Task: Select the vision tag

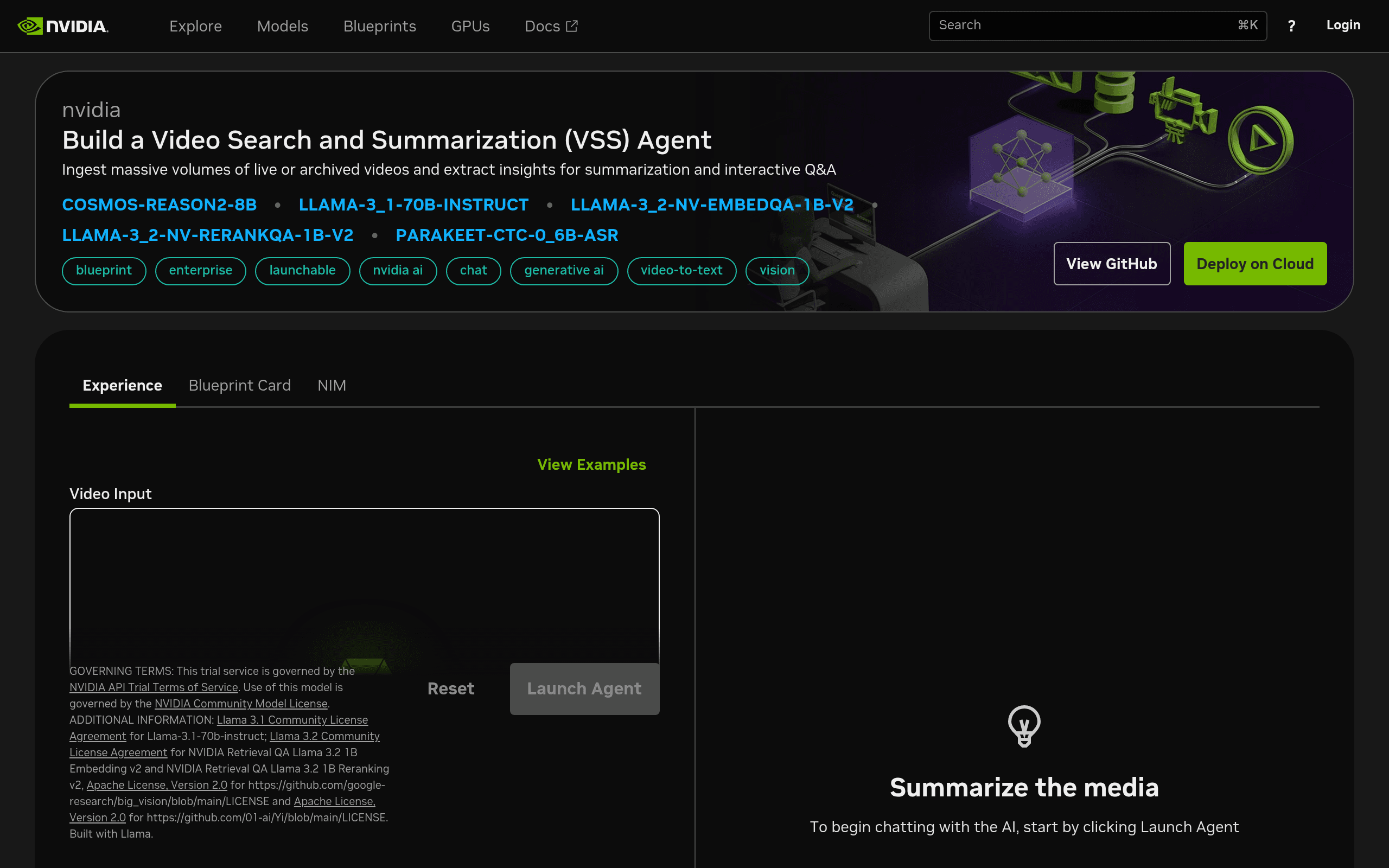Action: click(x=777, y=270)
